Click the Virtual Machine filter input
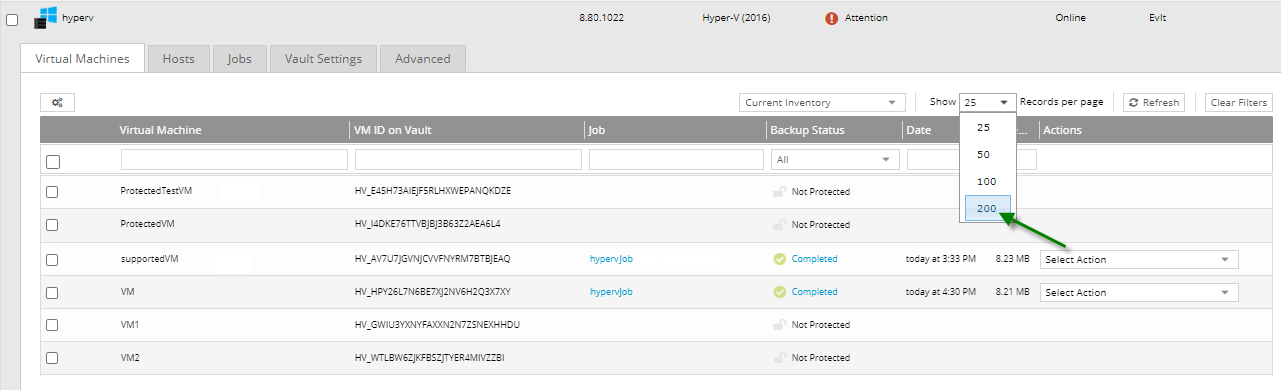 click(x=234, y=159)
